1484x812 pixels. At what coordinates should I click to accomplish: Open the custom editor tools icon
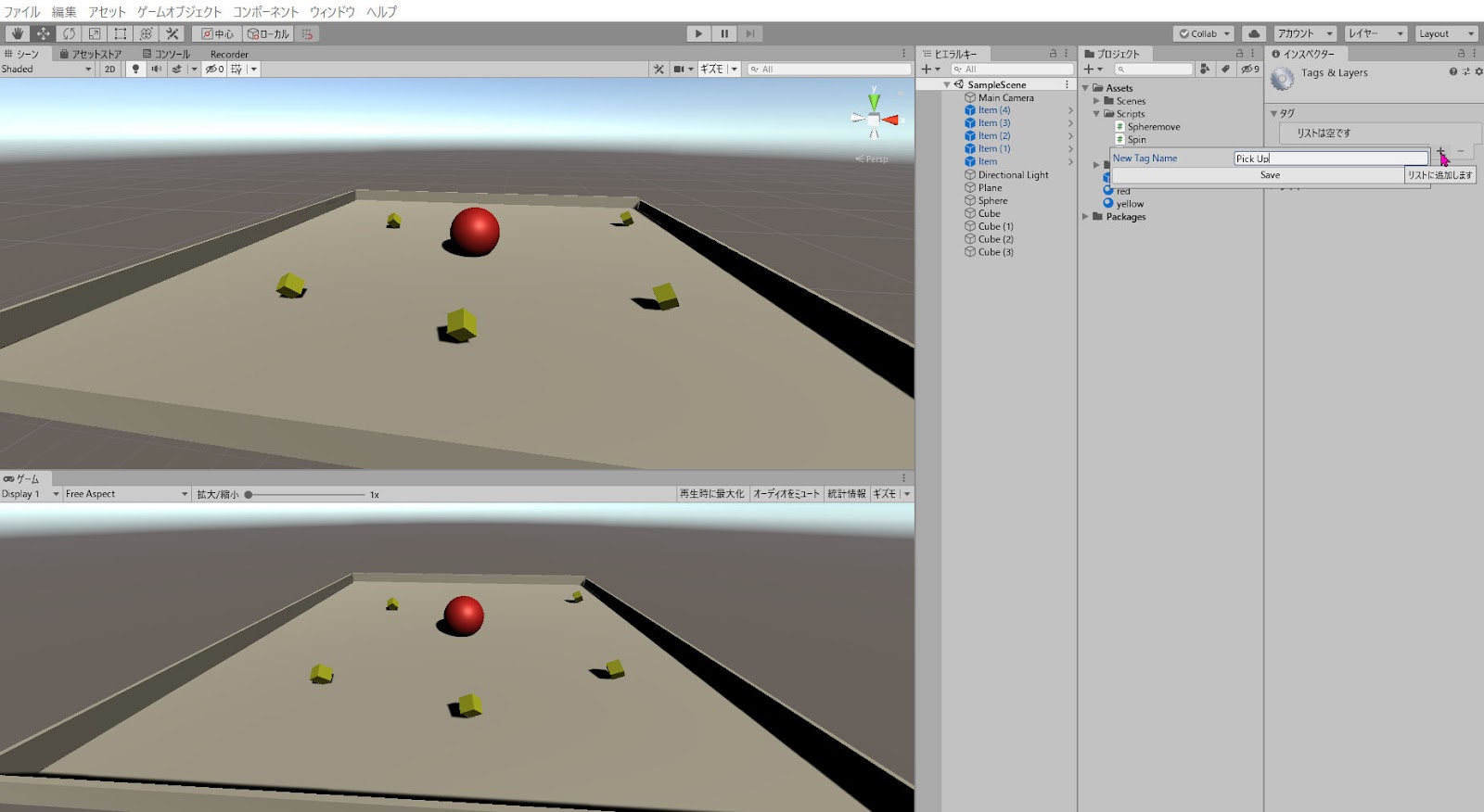pos(173,33)
